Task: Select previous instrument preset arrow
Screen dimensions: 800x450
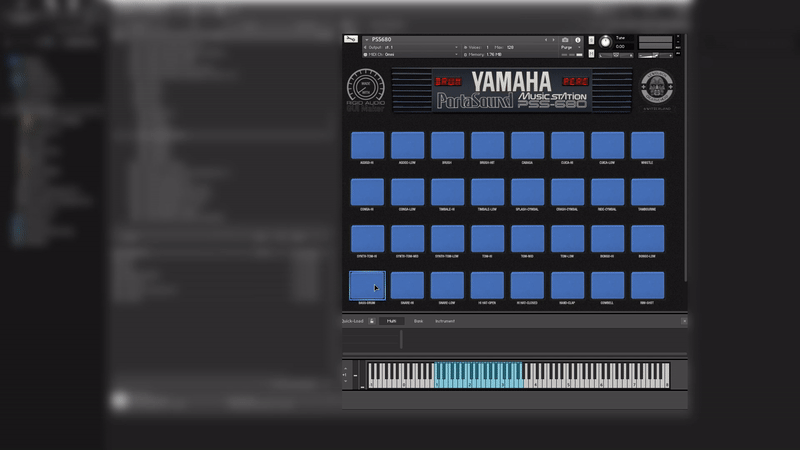Action: coord(546,40)
